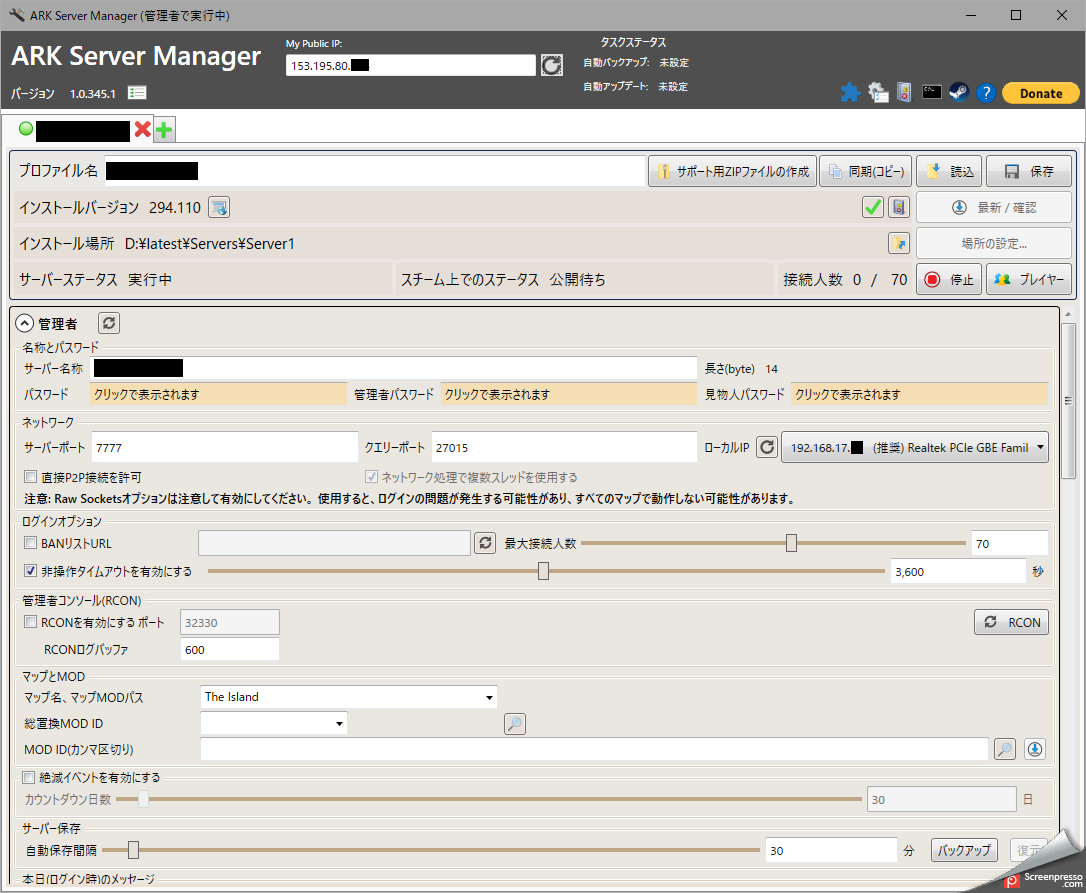Stop the server with 停止 button
Screen dimensions: 1086x893
949,279
